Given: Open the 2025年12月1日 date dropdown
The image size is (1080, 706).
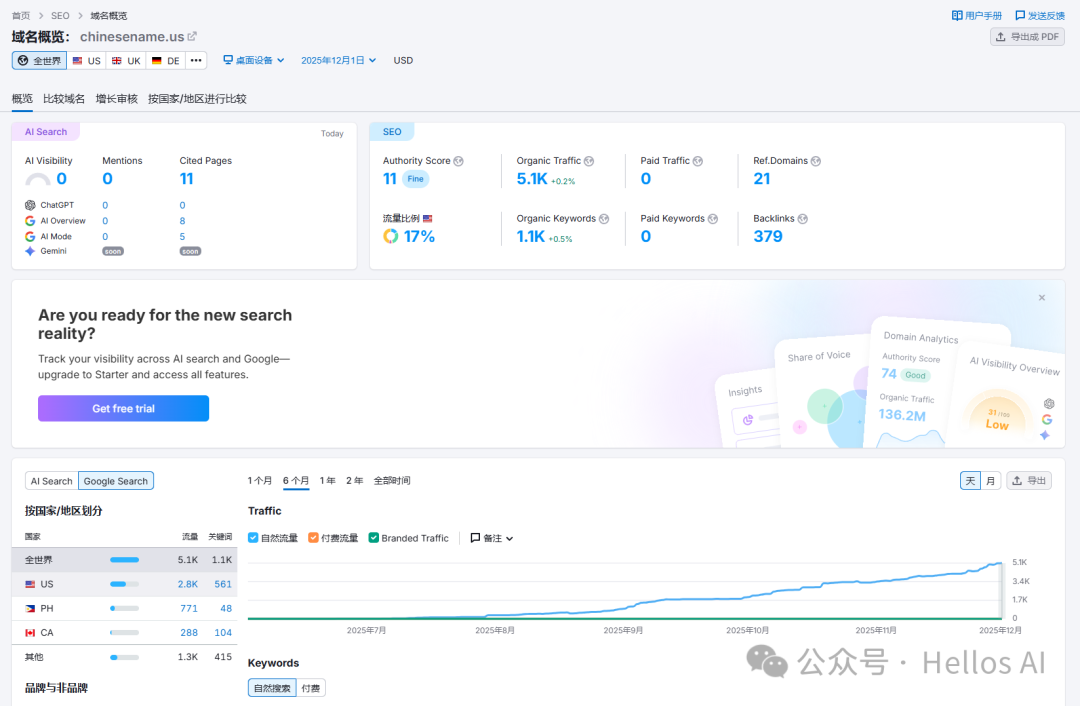Looking at the screenshot, I should pyautogui.click(x=338, y=61).
